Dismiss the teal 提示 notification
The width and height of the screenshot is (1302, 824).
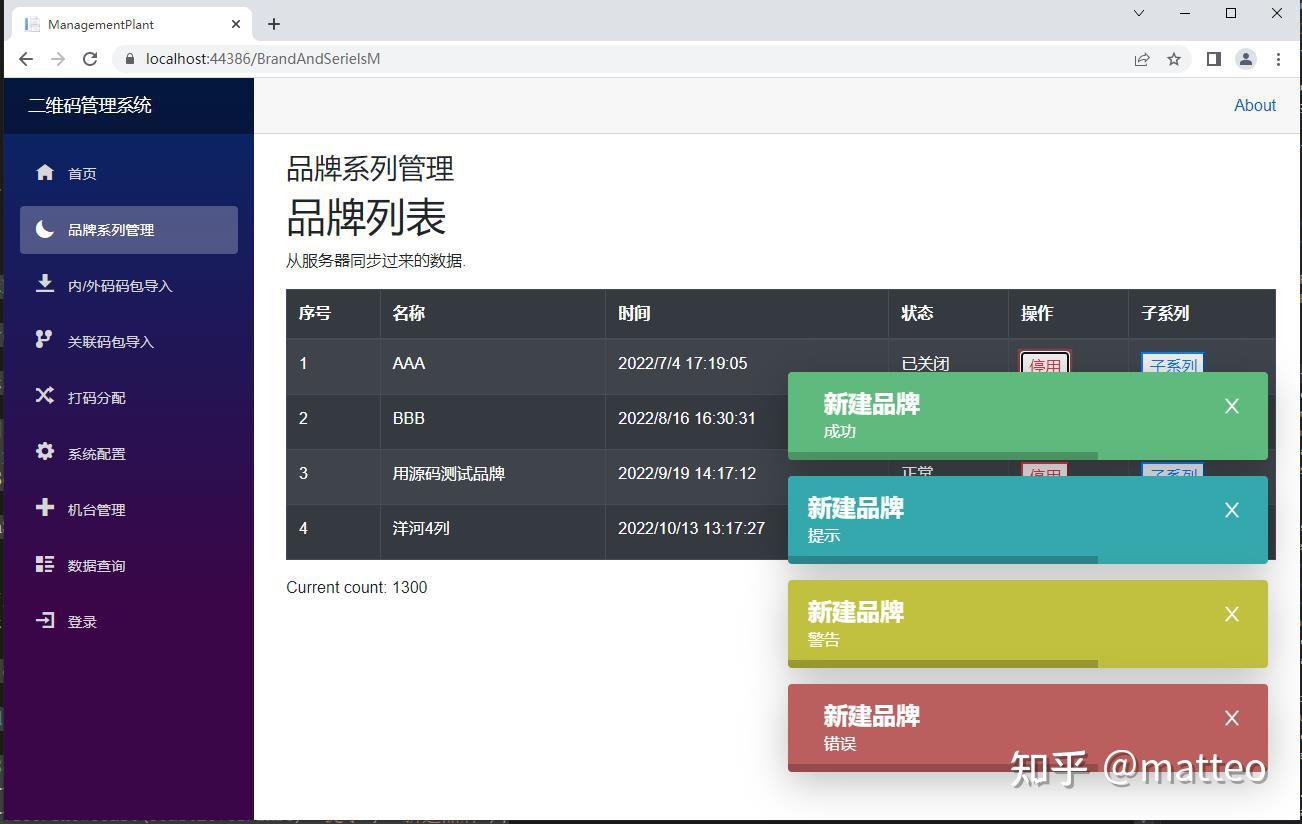pos(1232,510)
